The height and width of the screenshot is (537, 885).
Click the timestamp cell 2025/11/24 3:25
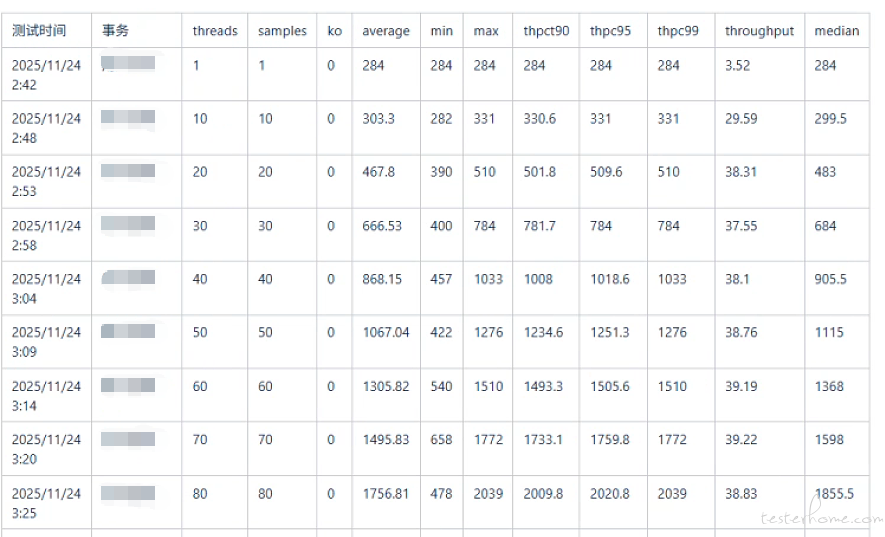(x=46, y=503)
